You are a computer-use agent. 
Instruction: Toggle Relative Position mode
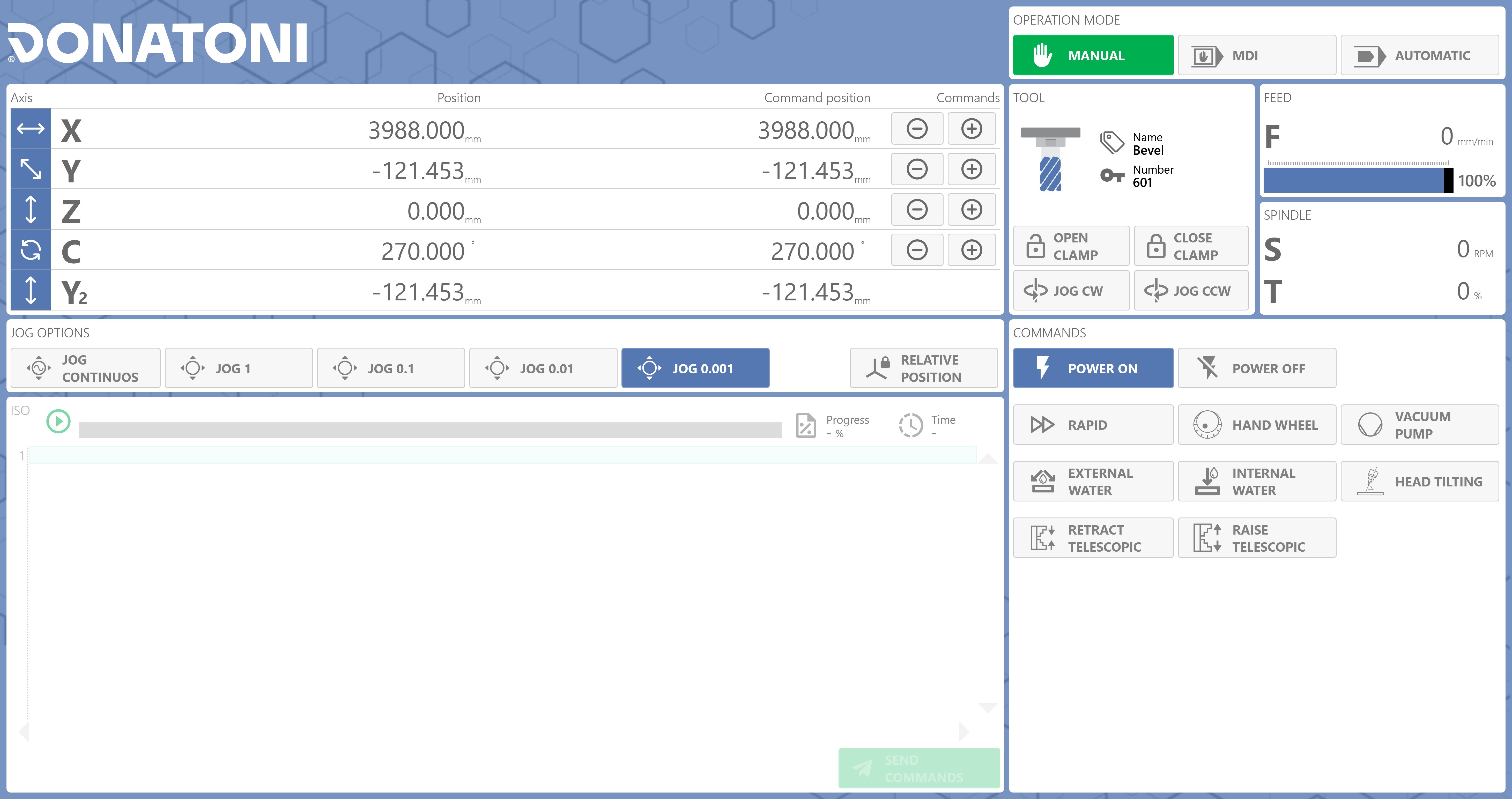(x=924, y=368)
